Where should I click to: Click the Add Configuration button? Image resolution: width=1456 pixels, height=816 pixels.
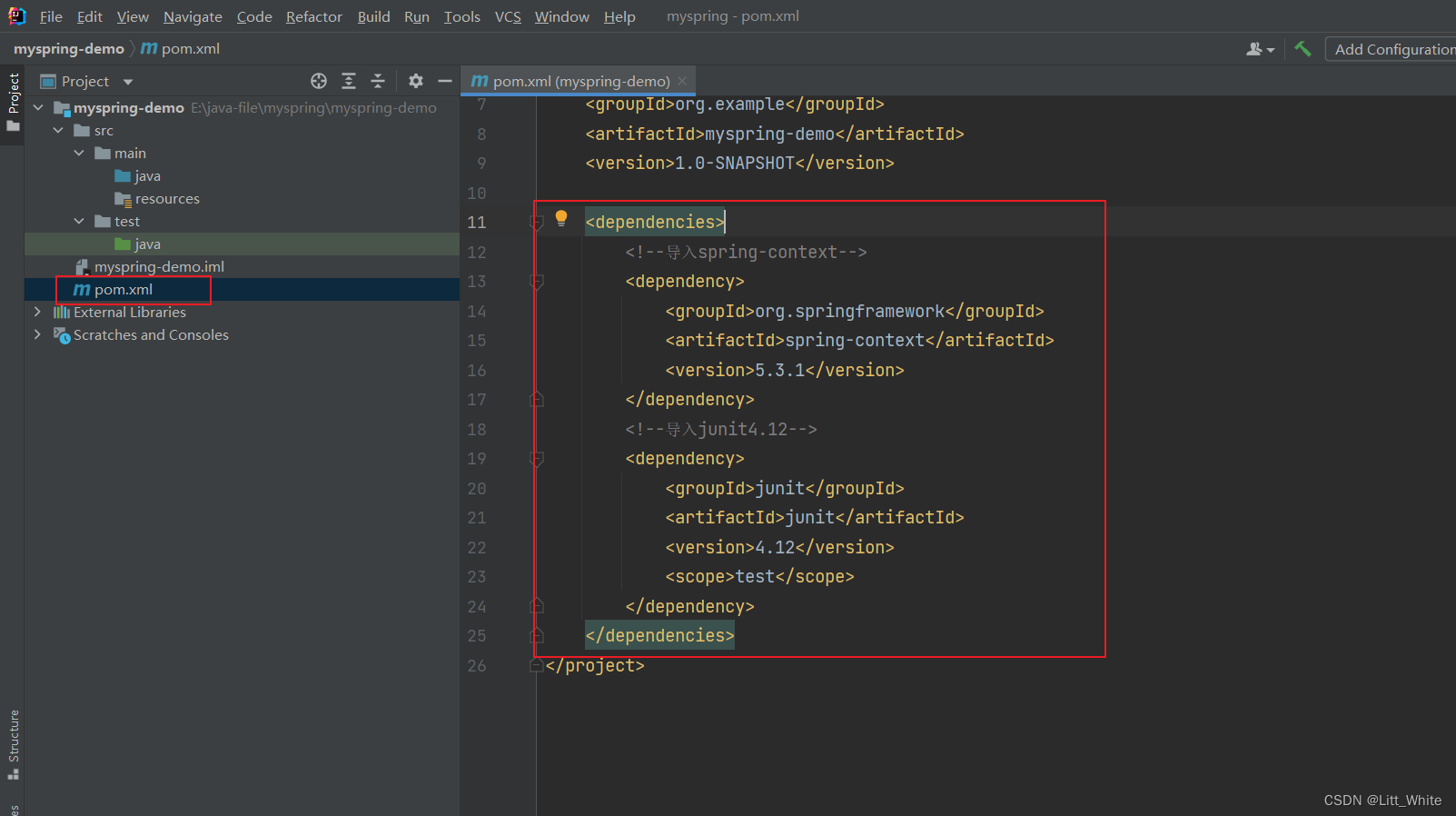coord(1392,49)
